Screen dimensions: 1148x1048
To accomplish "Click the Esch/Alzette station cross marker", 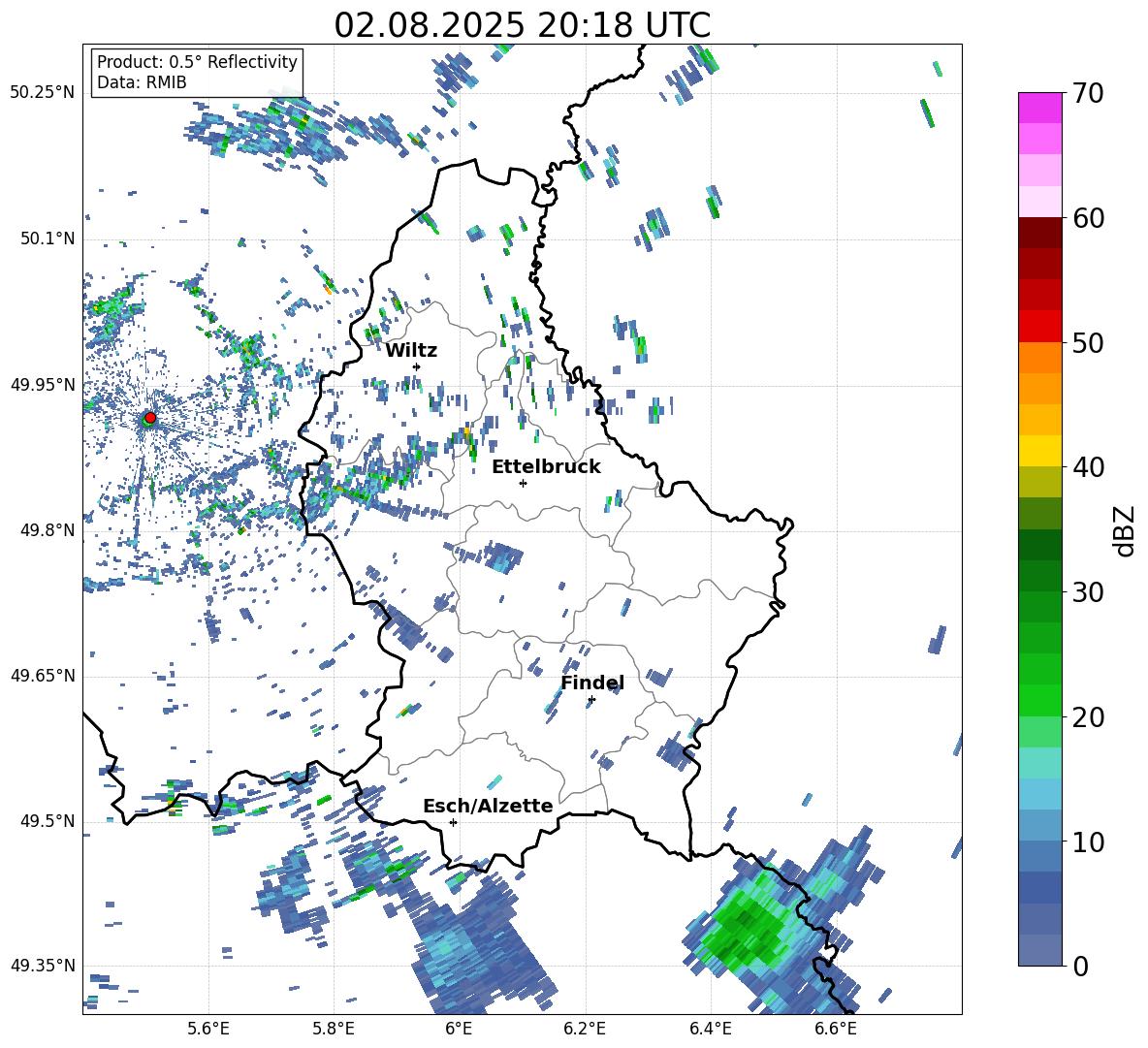I will tap(453, 822).
